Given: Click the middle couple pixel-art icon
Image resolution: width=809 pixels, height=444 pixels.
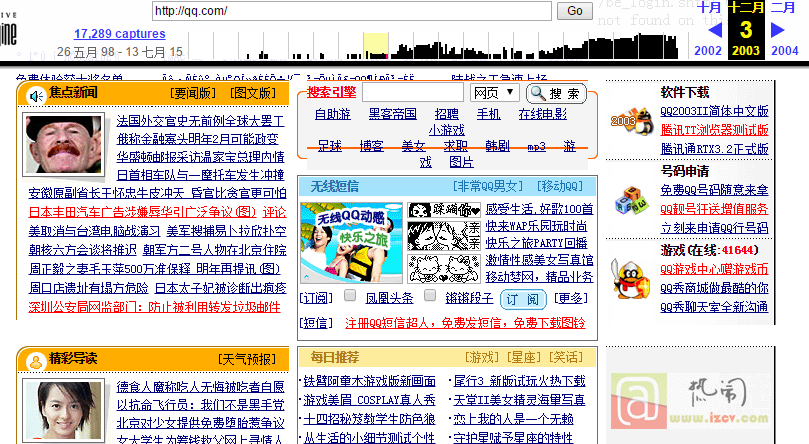Looking at the screenshot, I should click(x=444, y=236).
